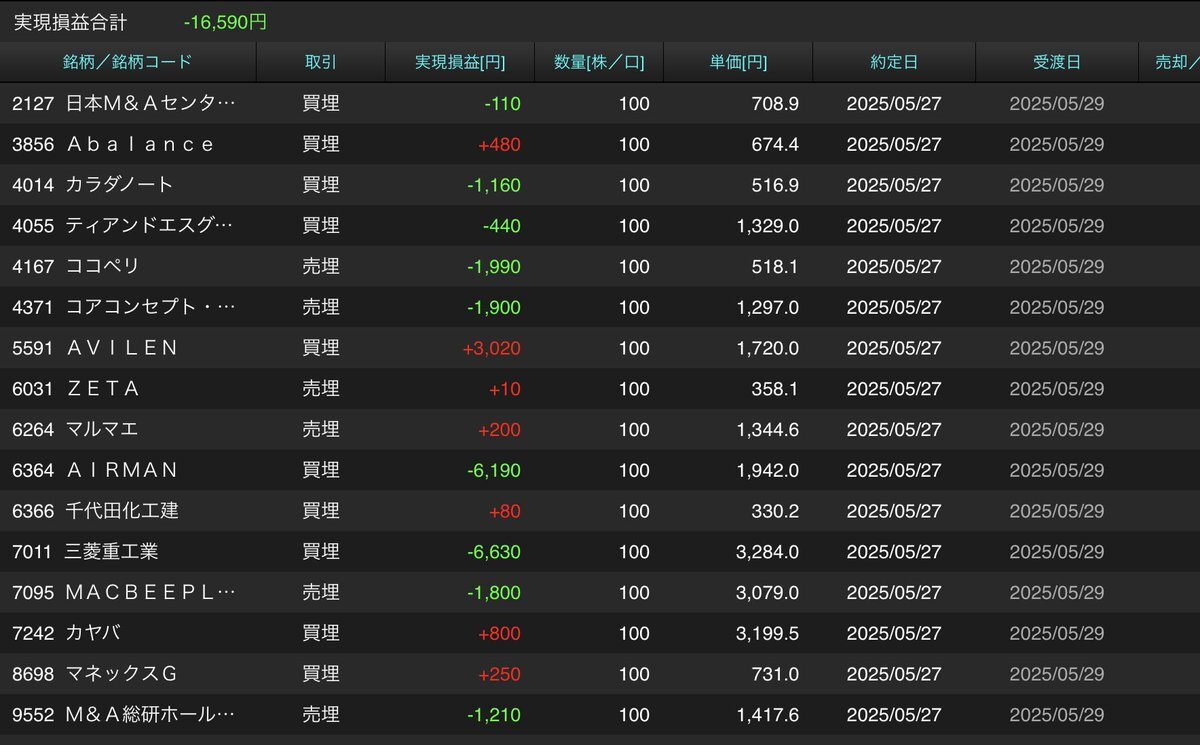1200x745 pixels.
Task: Click stock code 2127
Action: point(32,103)
